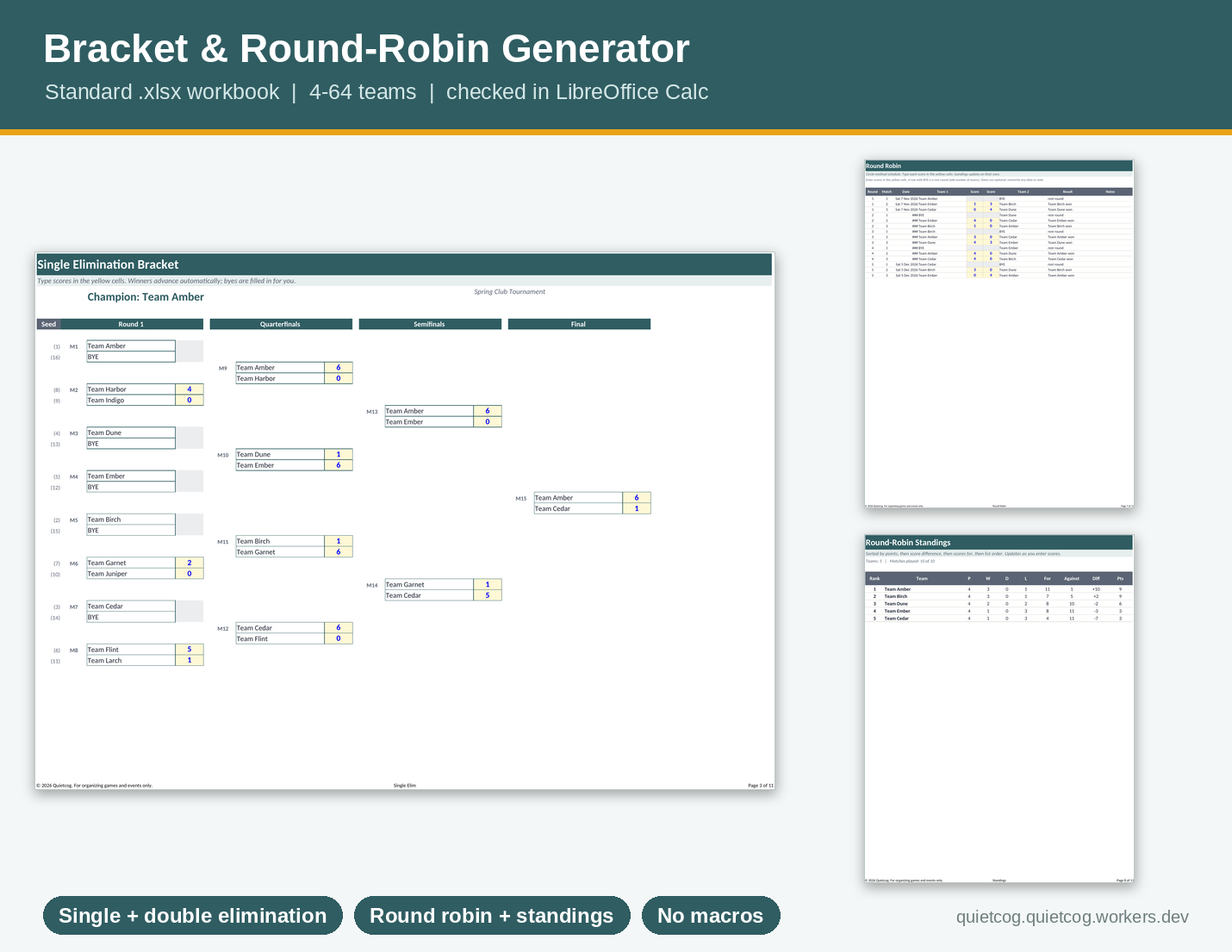Screen dimensions: 1232x952
Task: Select the BYE cell in match M1
Action: (x=131, y=357)
